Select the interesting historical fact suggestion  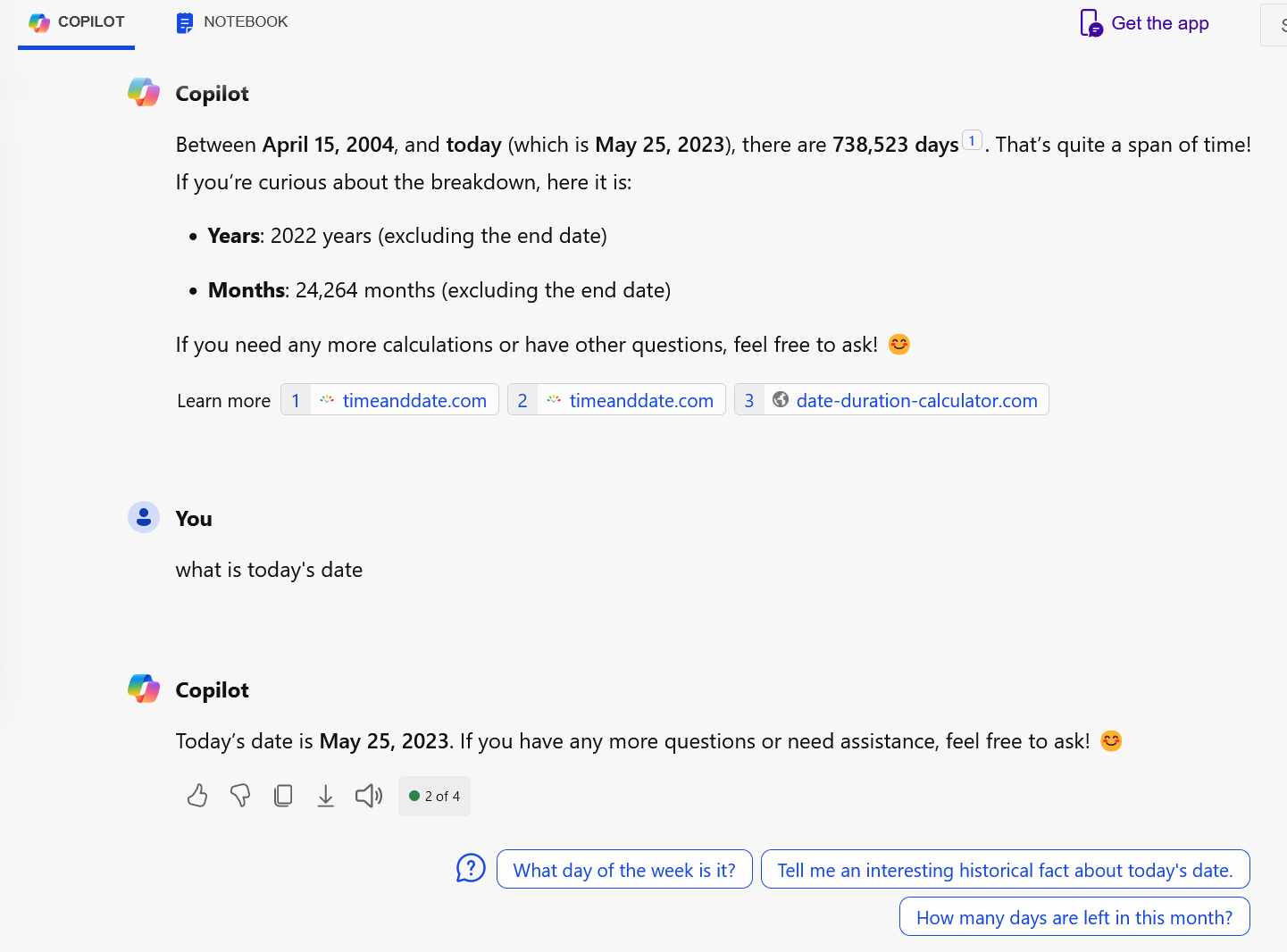point(1005,870)
